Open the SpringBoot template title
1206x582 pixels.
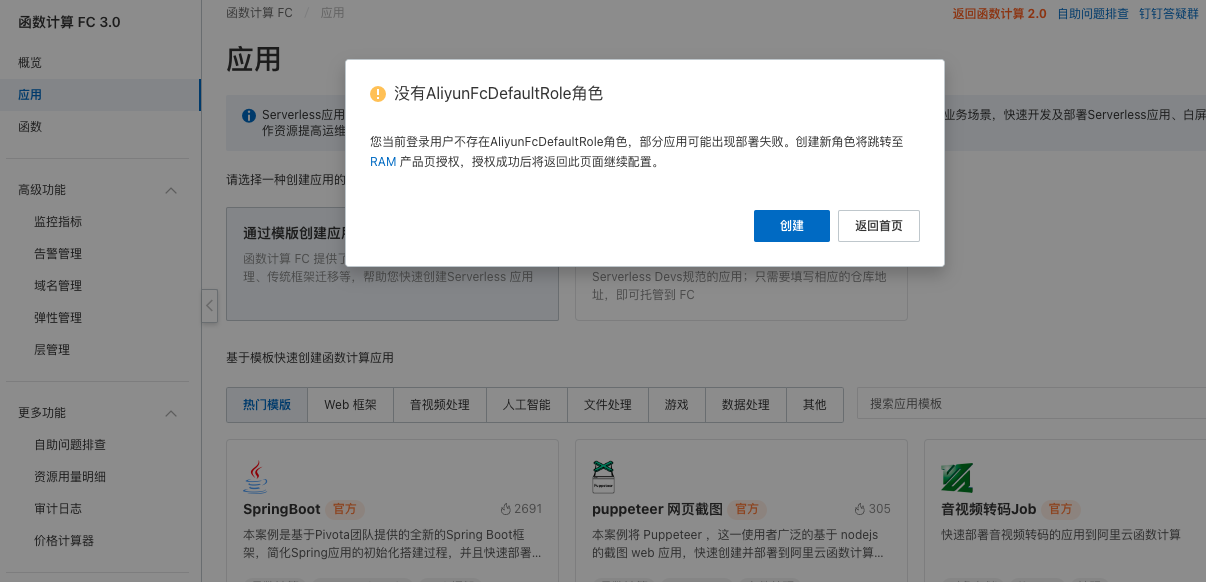(x=282, y=509)
